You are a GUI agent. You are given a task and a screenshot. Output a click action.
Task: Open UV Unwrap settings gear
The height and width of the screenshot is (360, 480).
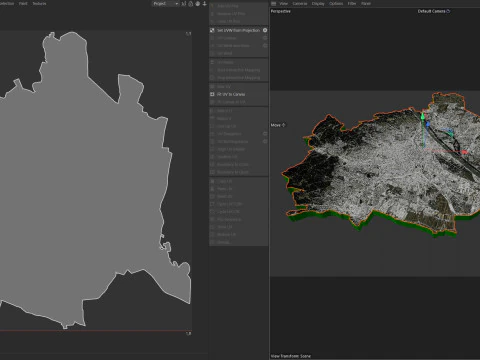265,38
